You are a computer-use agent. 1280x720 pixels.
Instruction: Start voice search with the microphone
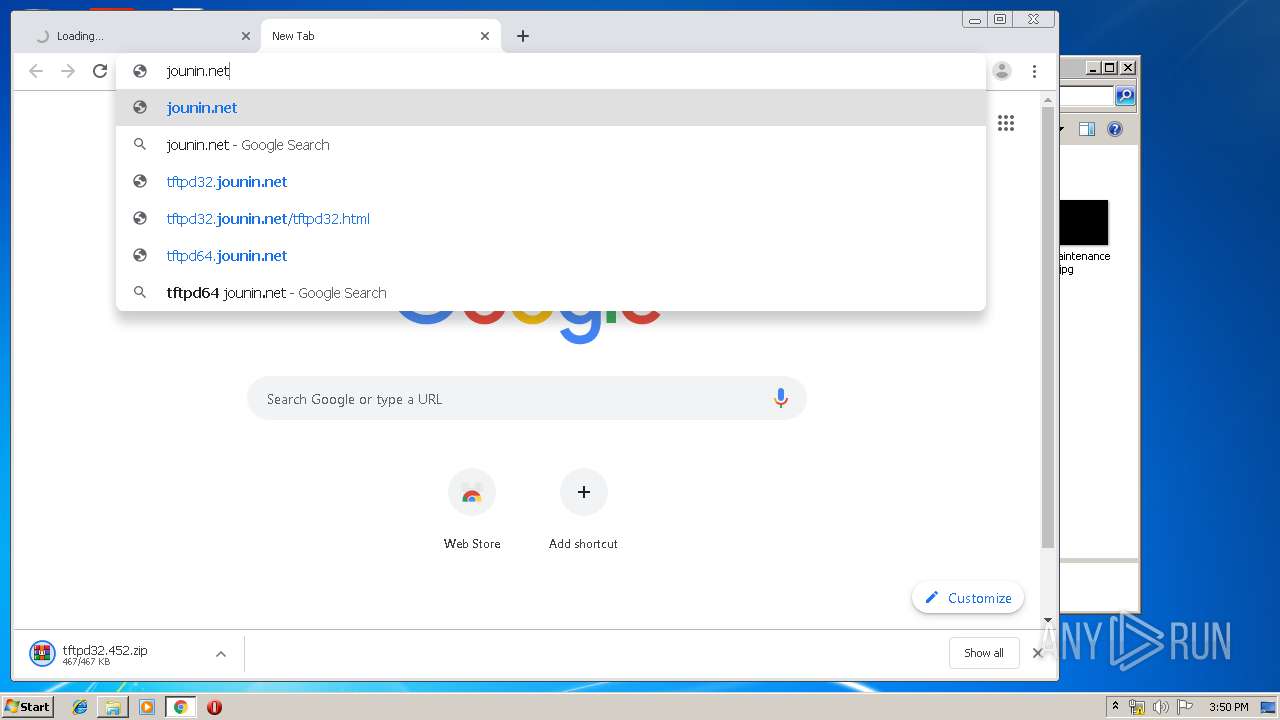(x=781, y=399)
